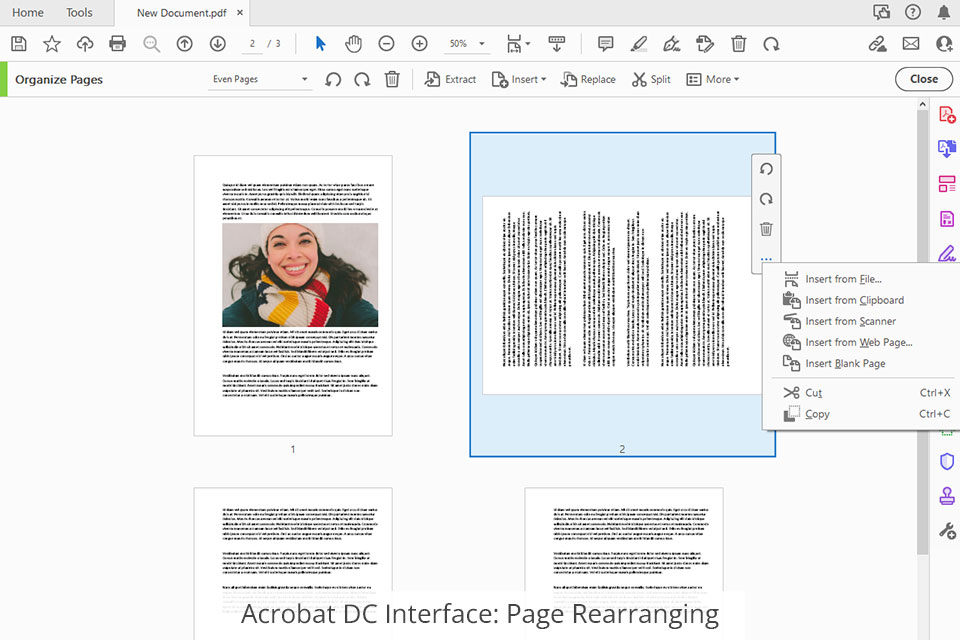The image size is (960, 640).
Task: Open the fit page options dropdown
Action: [518, 43]
